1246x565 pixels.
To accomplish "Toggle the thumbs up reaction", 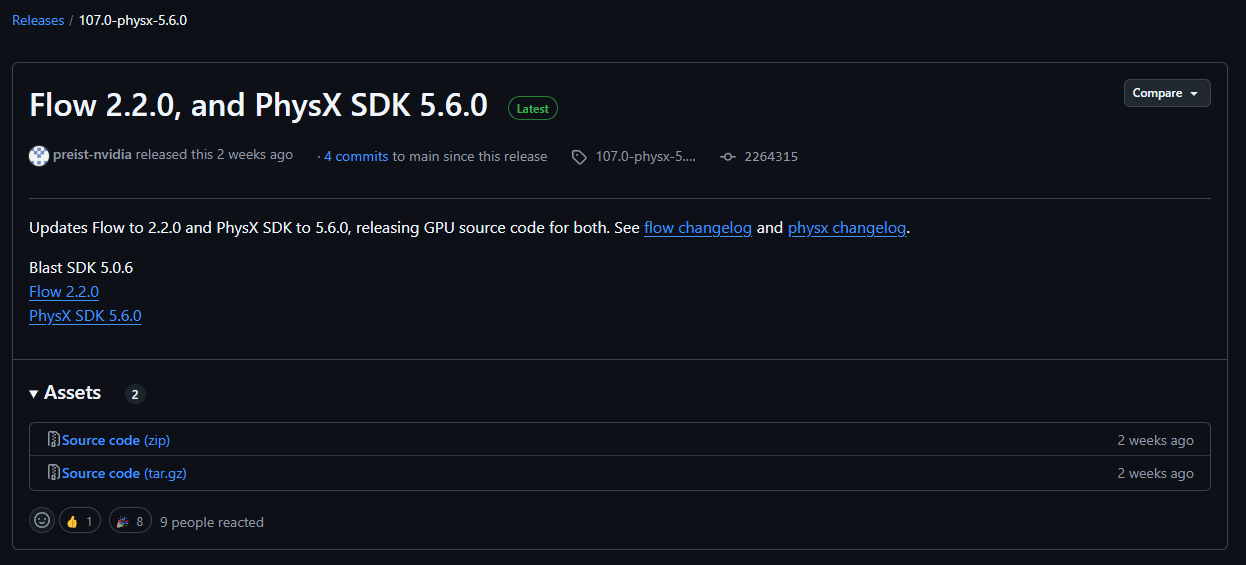I will [80, 521].
